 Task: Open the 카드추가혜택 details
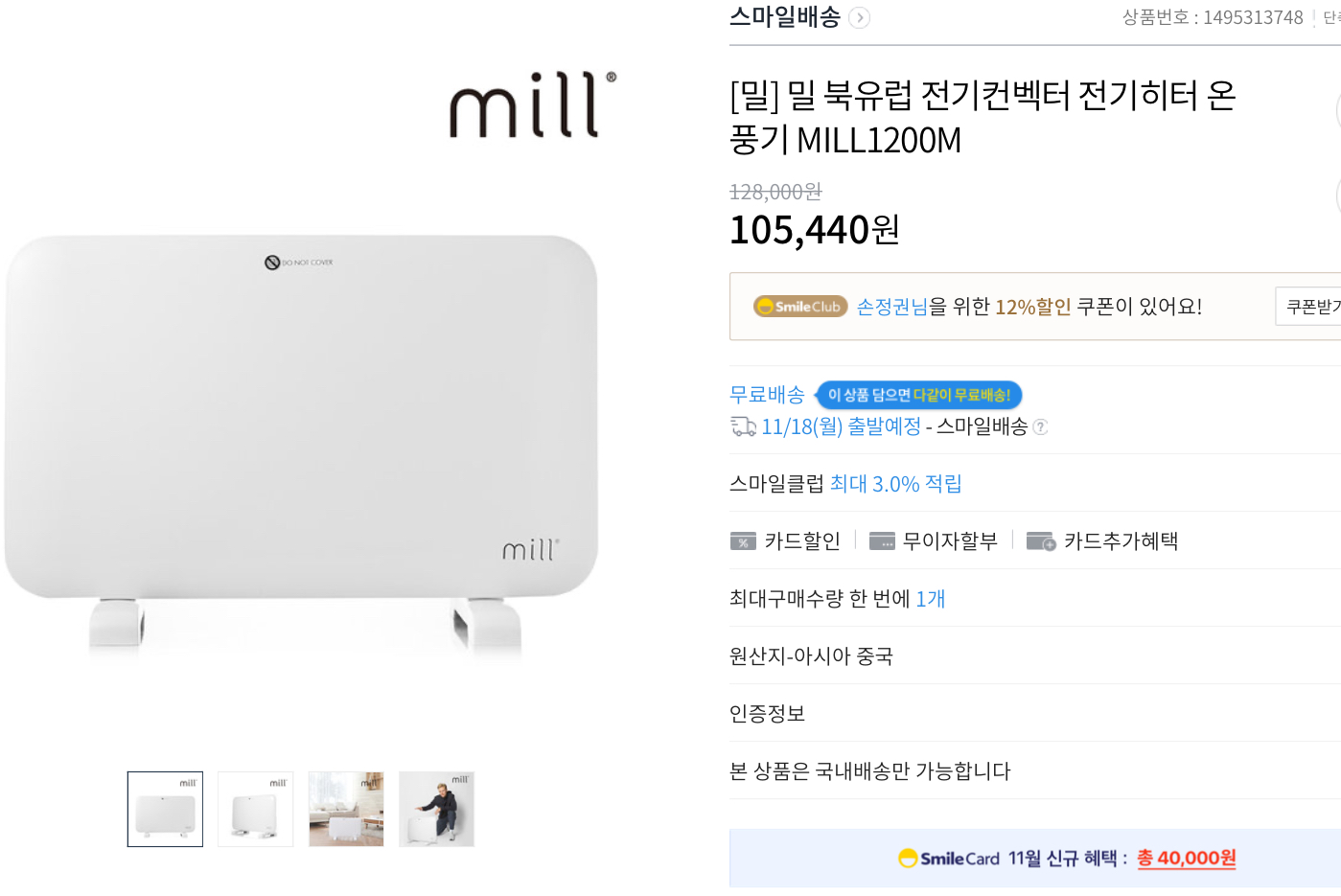(1121, 541)
